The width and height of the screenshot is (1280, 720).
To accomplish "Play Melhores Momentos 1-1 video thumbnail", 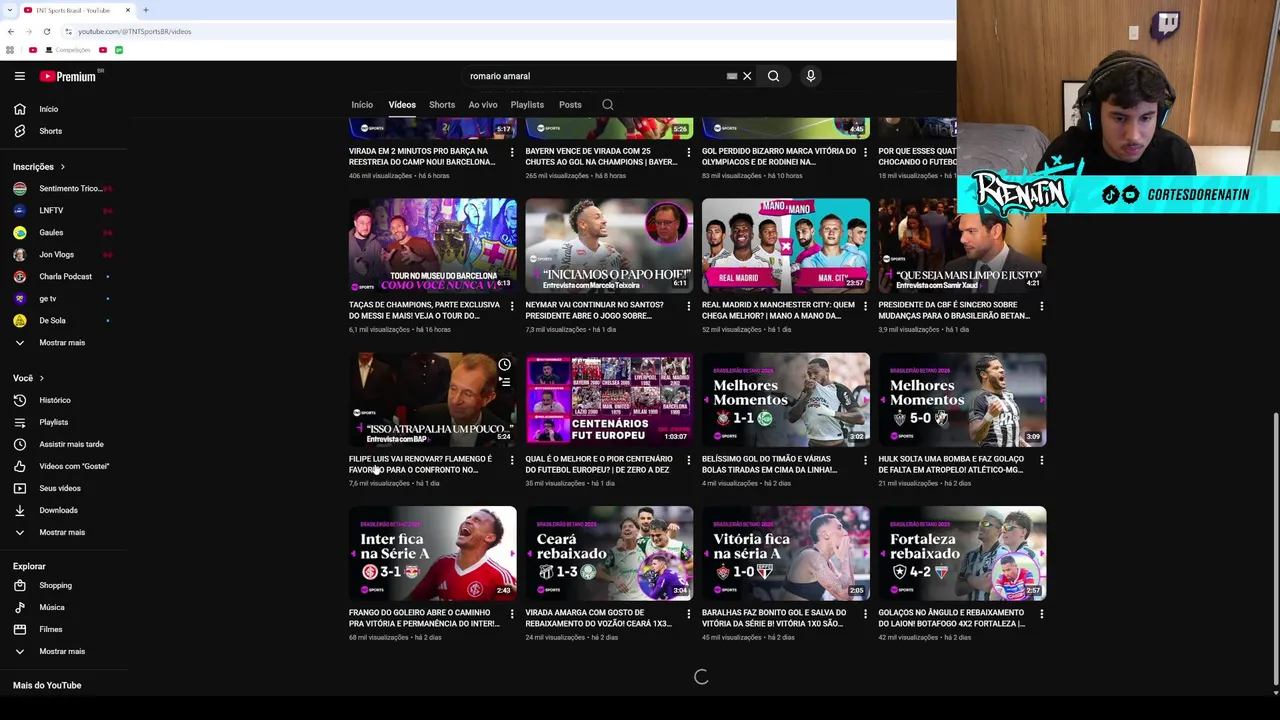I will coord(786,399).
